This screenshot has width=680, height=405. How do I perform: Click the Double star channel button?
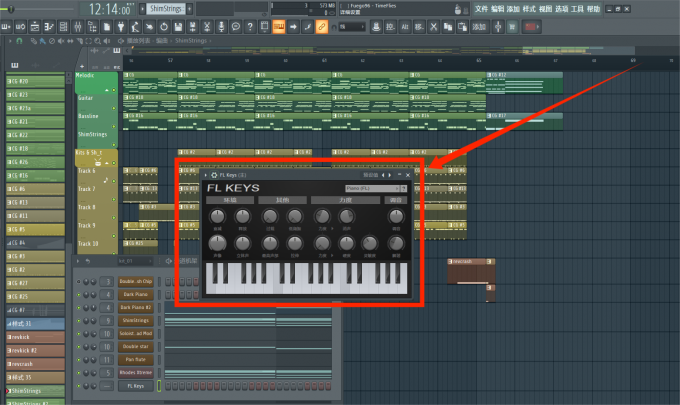pos(136,346)
